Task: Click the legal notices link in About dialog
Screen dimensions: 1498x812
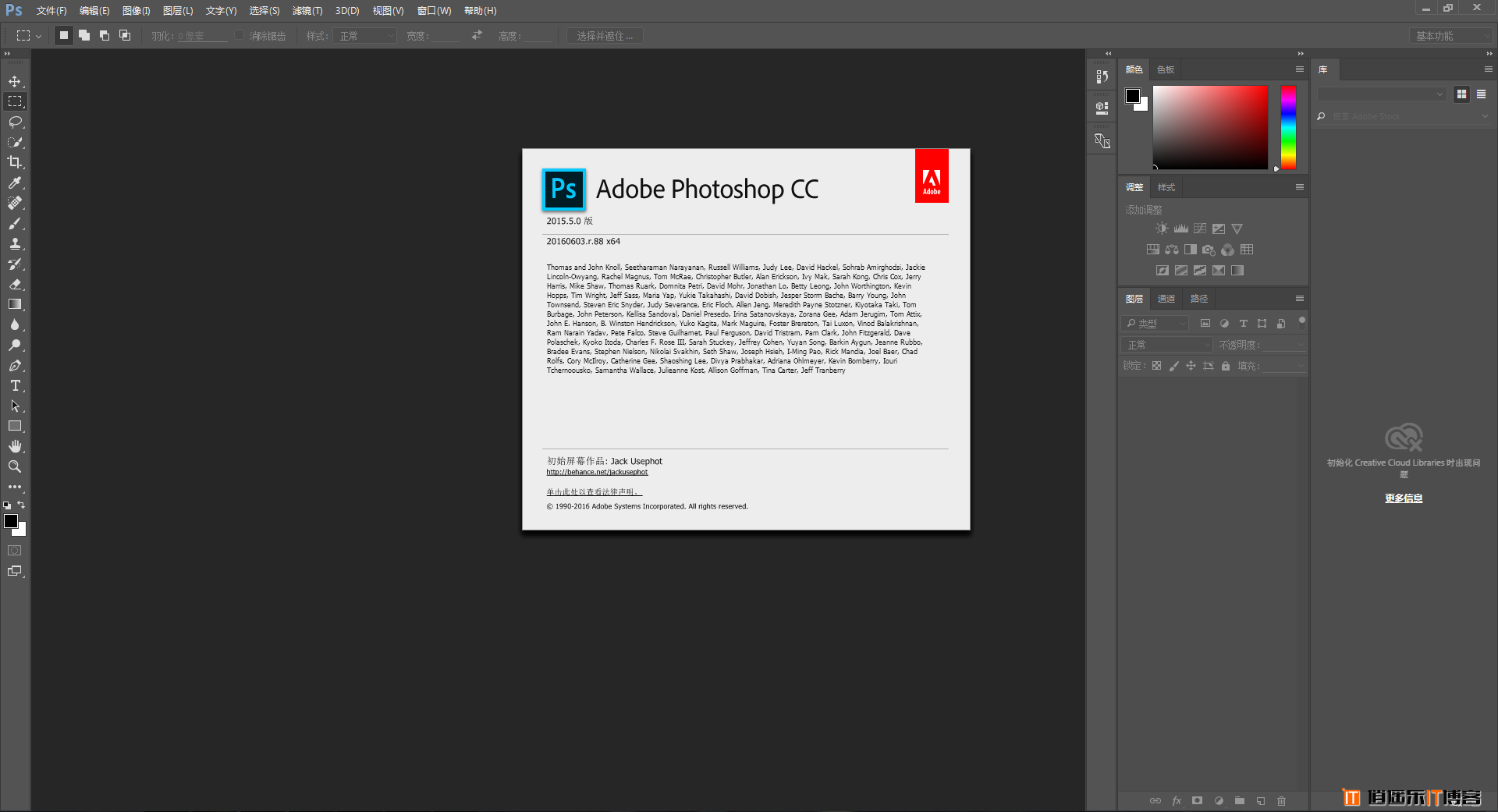Action: pos(594,492)
